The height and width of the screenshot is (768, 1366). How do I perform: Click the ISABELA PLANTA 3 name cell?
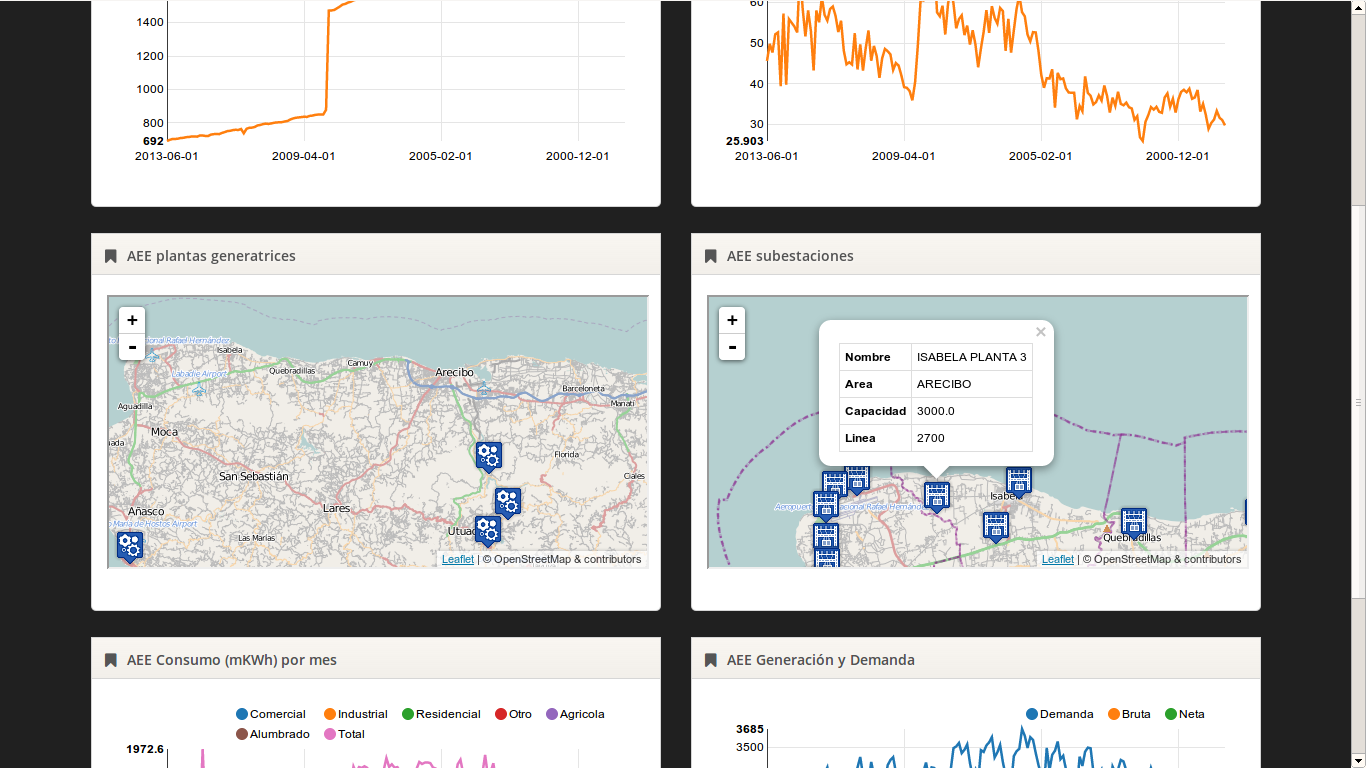coord(971,357)
